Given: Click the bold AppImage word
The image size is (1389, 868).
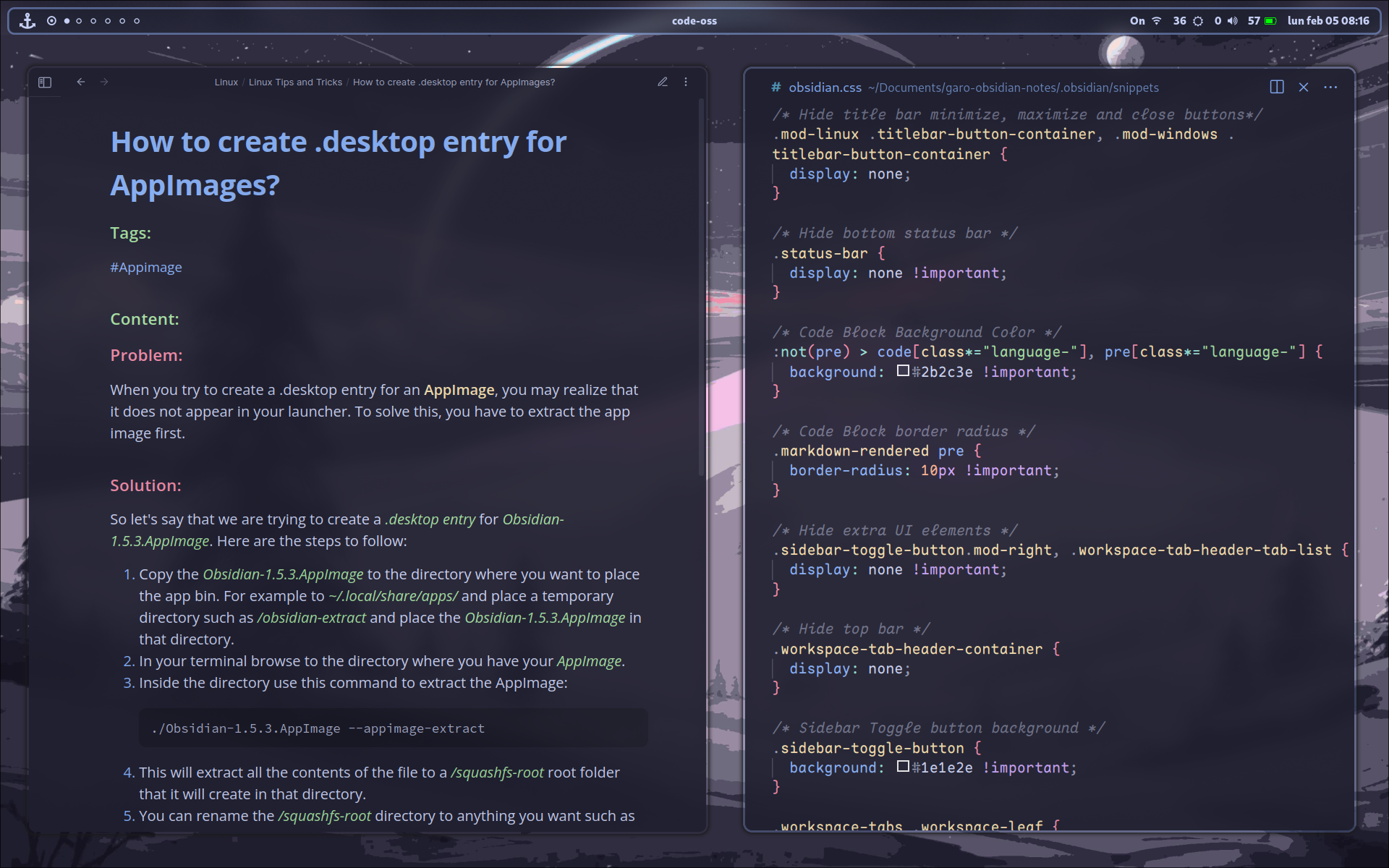Looking at the screenshot, I should [459, 390].
